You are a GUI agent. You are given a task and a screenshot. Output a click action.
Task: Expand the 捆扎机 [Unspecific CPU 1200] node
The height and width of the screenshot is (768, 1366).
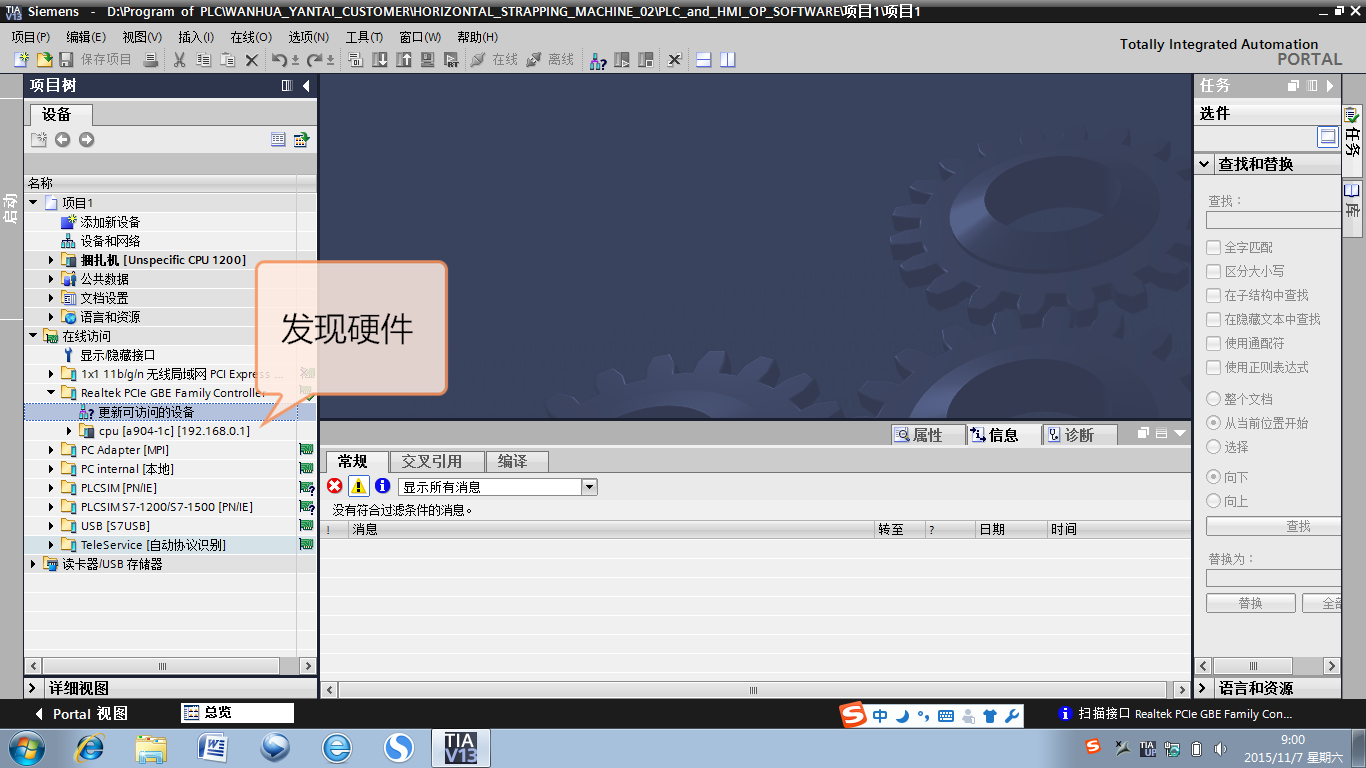[52, 260]
